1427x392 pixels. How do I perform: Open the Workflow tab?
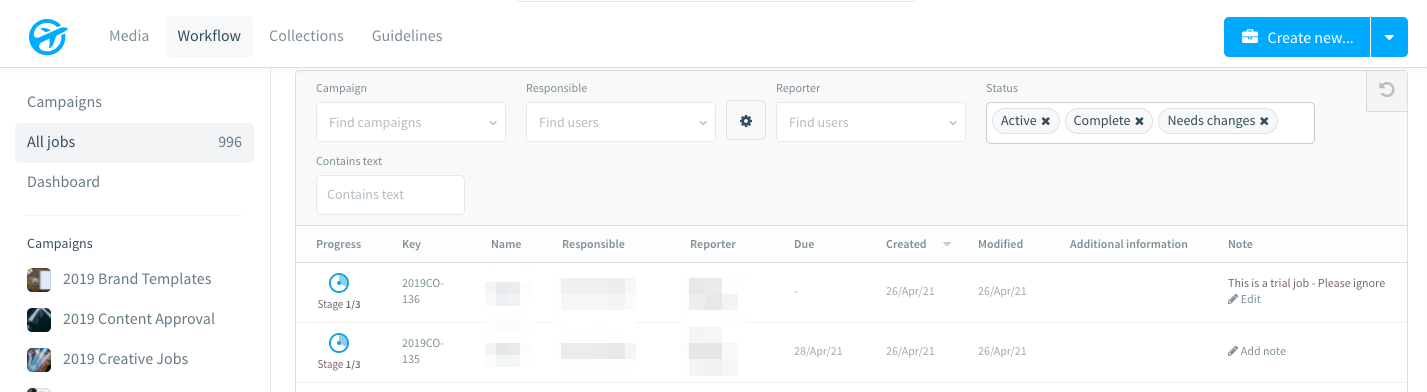(209, 36)
